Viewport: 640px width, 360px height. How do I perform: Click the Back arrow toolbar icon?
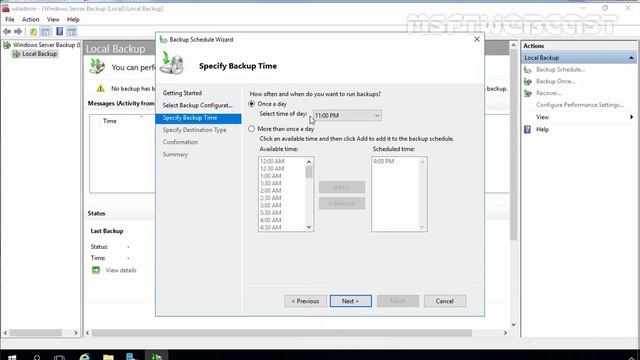pyautogui.click(x=7, y=31)
